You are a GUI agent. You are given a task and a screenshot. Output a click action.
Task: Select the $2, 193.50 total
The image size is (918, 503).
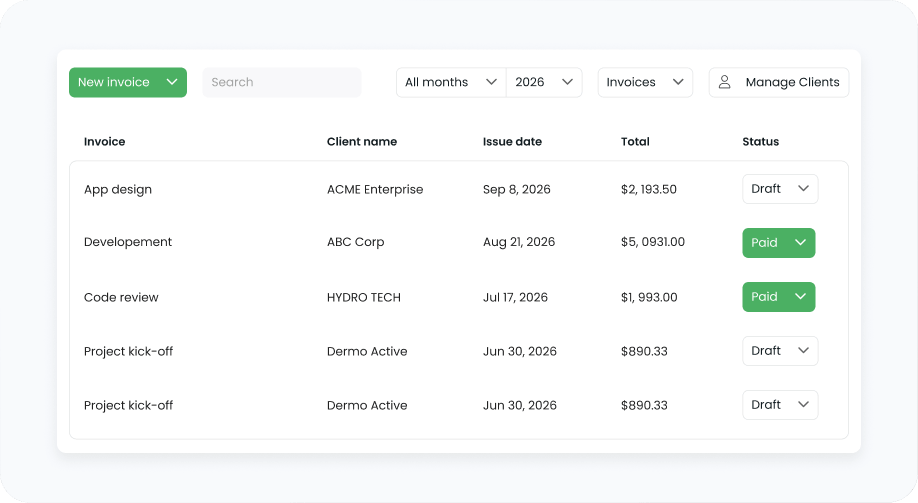coord(649,189)
